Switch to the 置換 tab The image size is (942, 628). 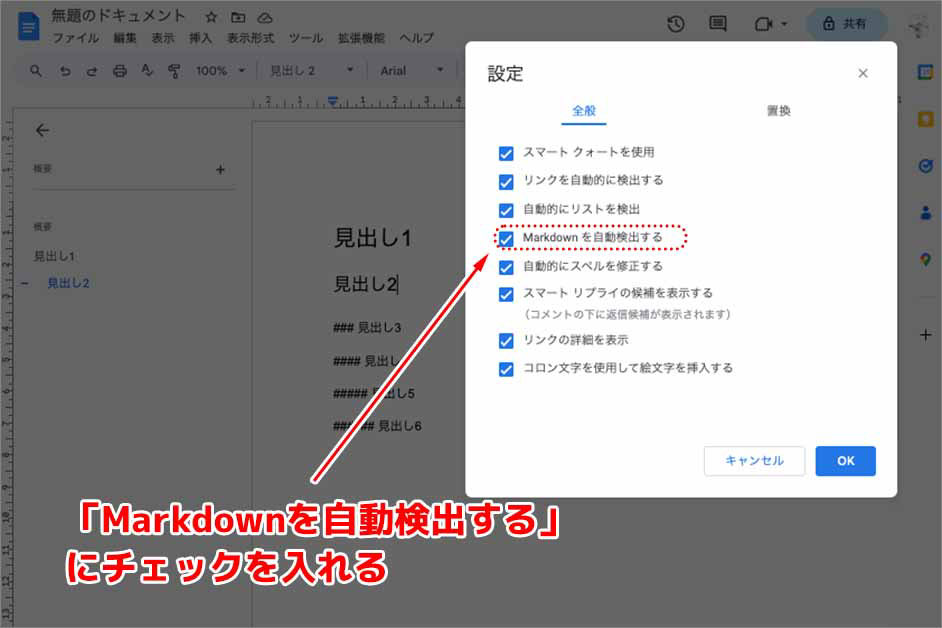point(779,111)
